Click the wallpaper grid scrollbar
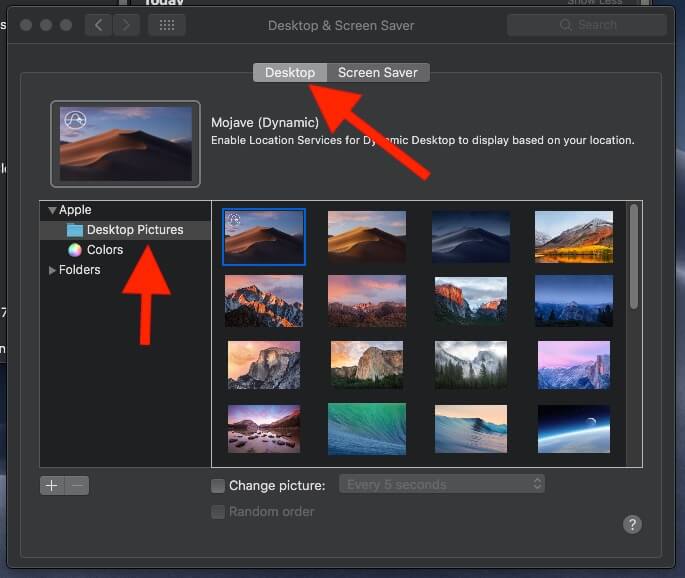 (634, 257)
